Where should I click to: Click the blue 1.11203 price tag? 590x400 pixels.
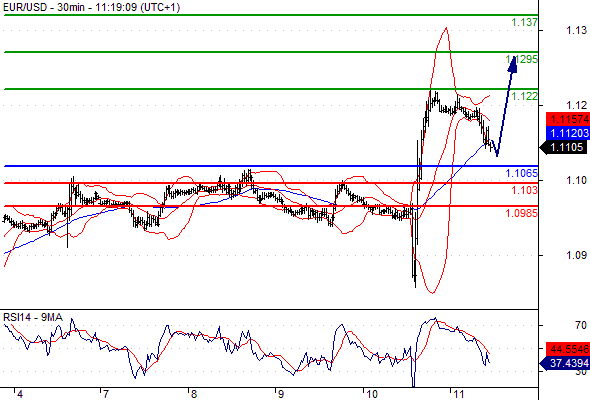pos(568,133)
